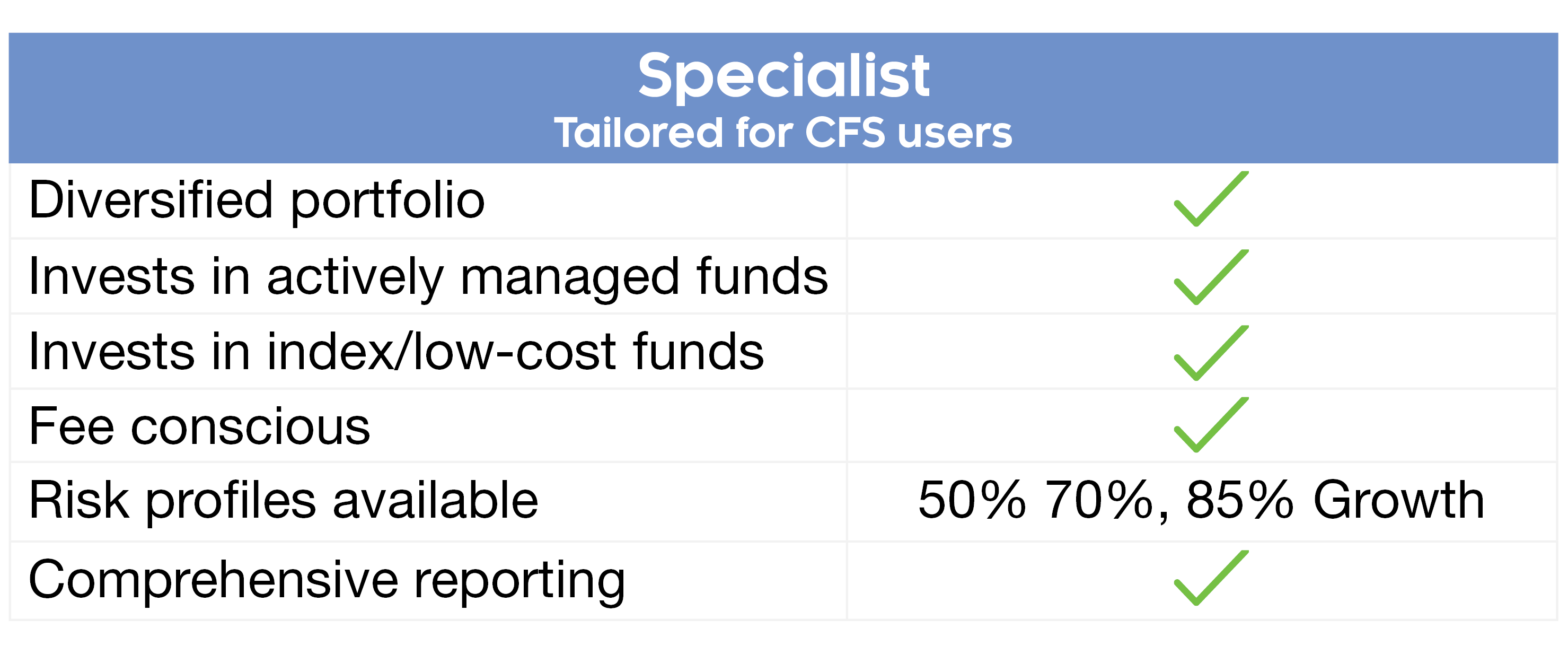Viewport: 1568px width, 663px height.
Task: Click the 'Tailored for CFS users' subtitle
Action: tap(783, 133)
